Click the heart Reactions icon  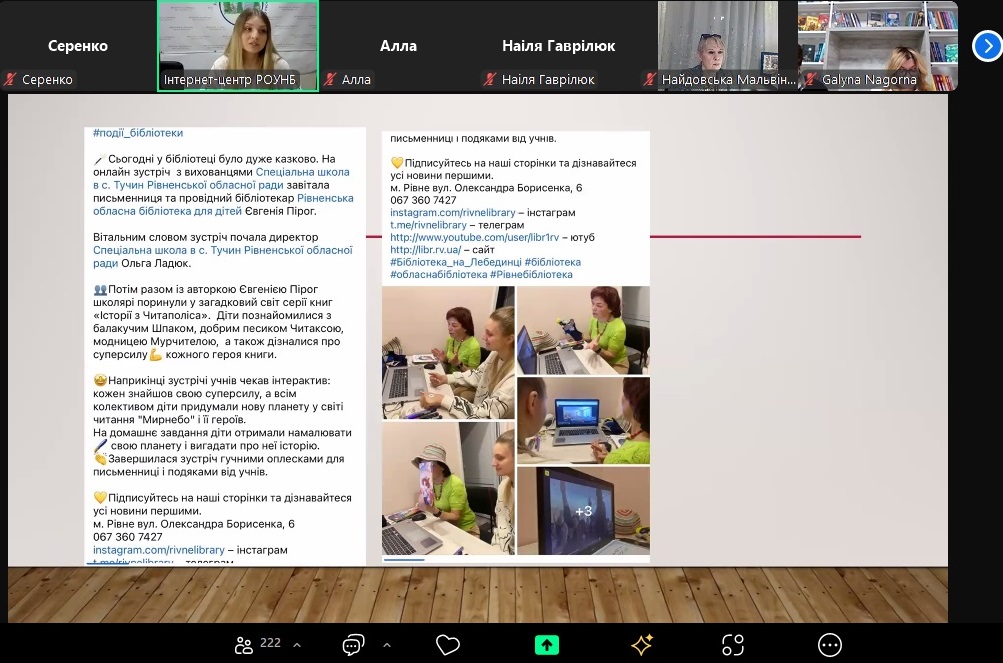coord(448,645)
